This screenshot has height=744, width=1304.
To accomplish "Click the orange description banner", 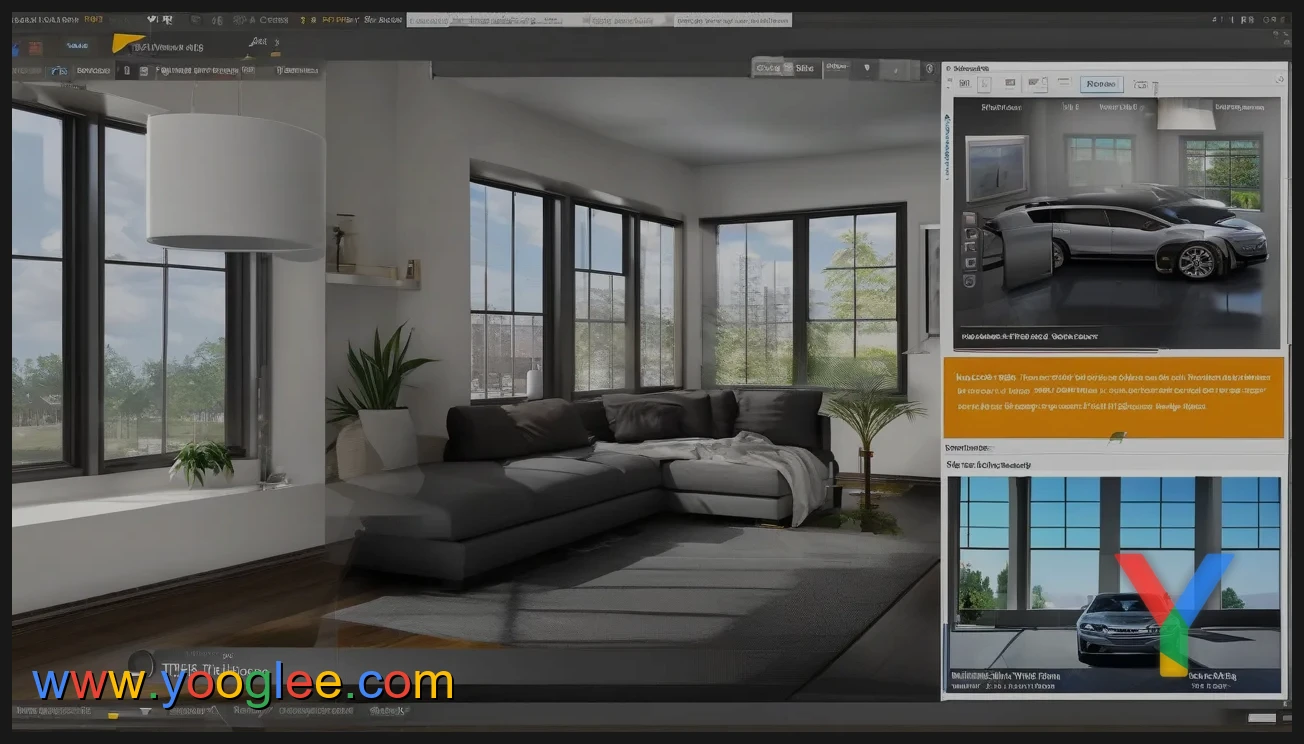I will [x=1114, y=397].
